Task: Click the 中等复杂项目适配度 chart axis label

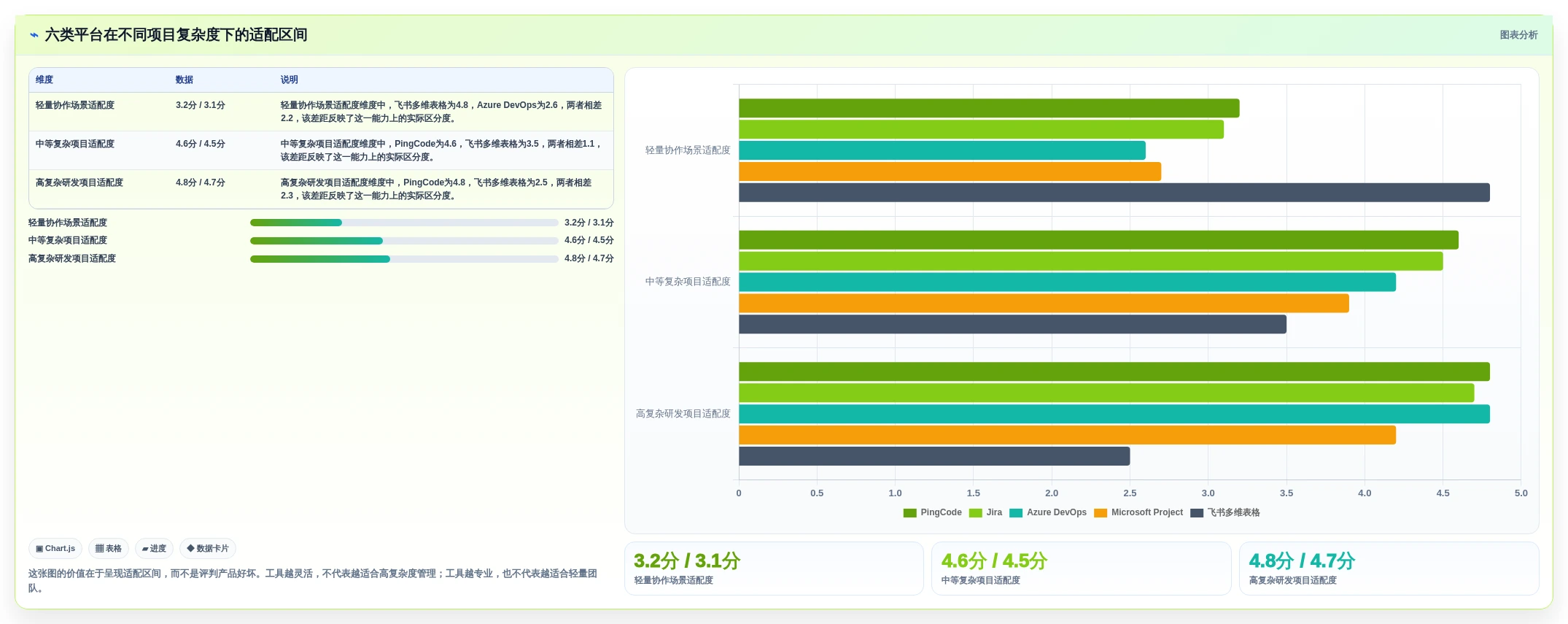Action: [688, 282]
